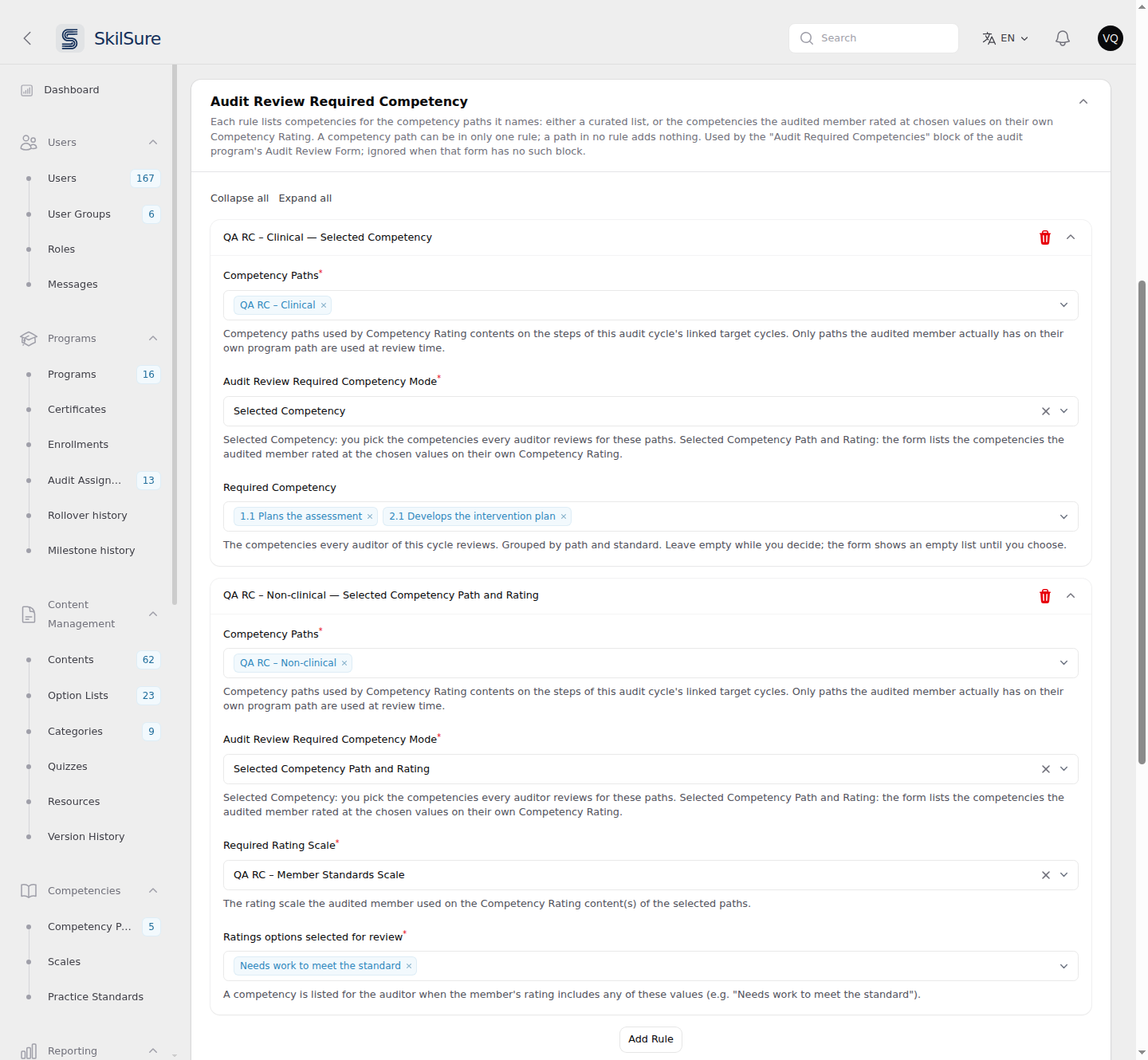This screenshot has height=1060, width=1148.
Task: Open Ratings options selected for review dropdown
Action: (1063, 966)
